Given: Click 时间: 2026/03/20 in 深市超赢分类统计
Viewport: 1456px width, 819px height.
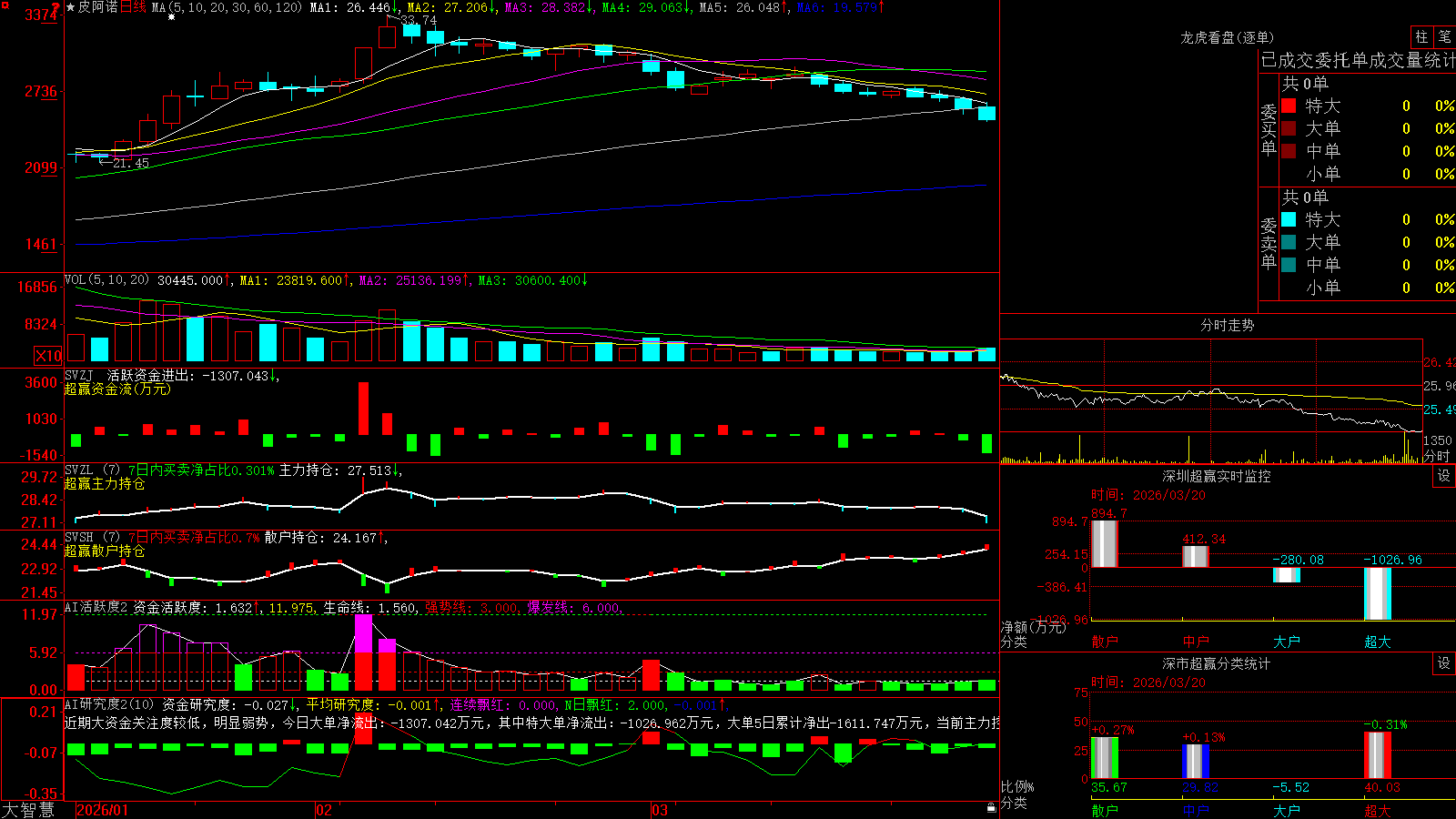Looking at the screenshot, I should (x=1148, y=682).
